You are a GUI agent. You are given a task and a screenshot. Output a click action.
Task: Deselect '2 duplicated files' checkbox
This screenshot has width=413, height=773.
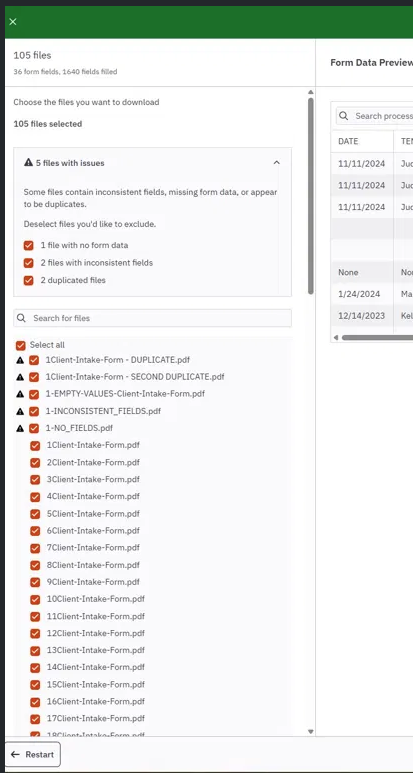pos(29,280)
